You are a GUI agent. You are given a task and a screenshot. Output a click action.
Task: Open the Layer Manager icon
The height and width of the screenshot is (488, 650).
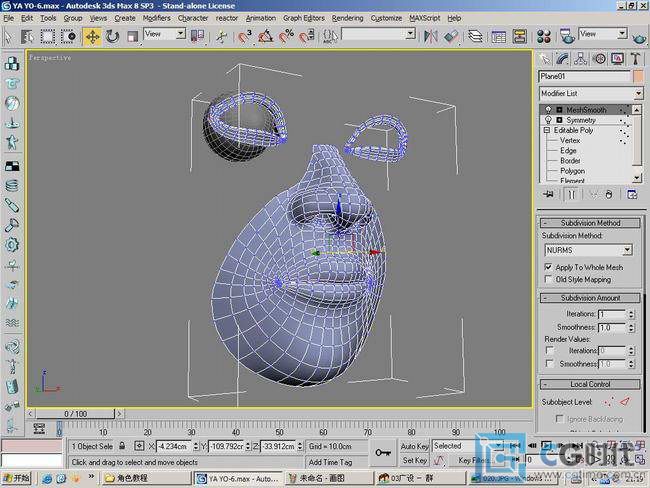pyautogui.click(x=475, y=36)
